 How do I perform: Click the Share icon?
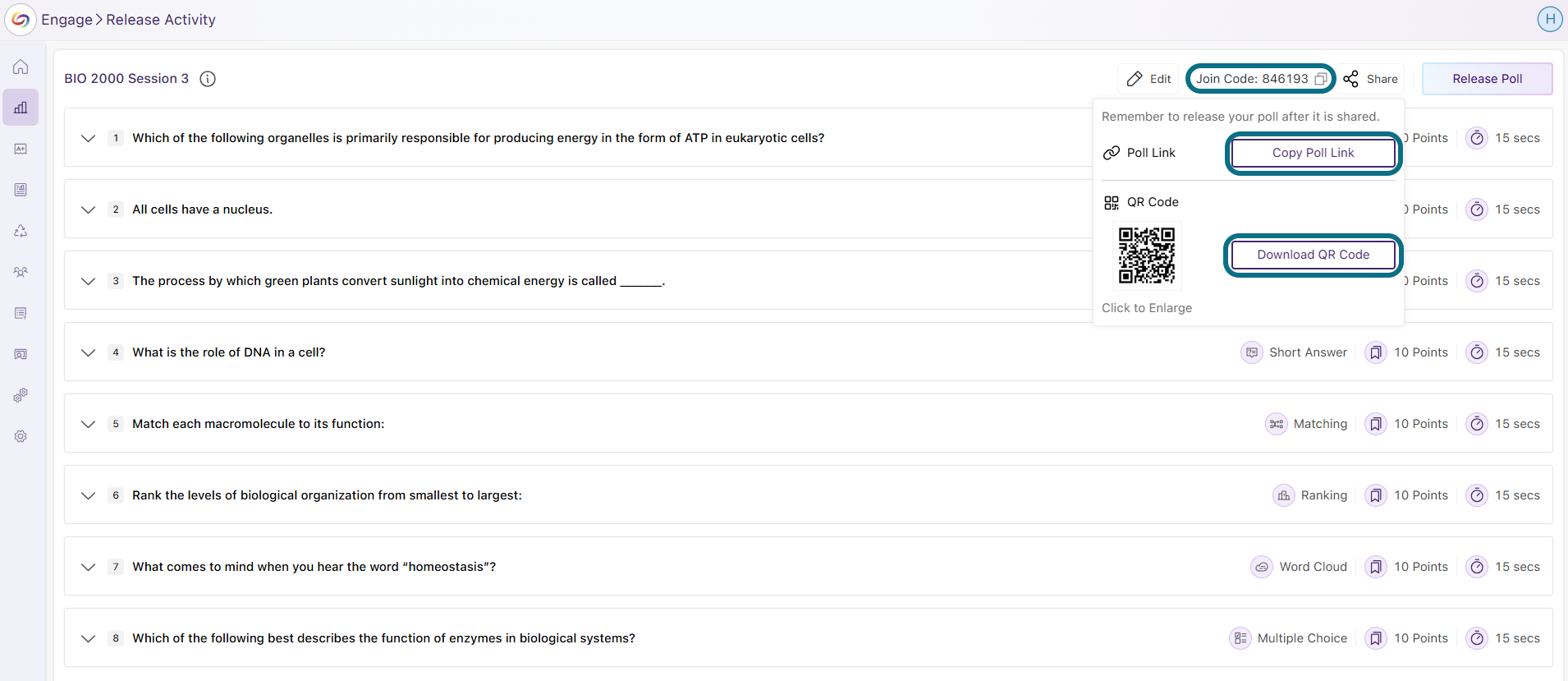[1350, 79]
